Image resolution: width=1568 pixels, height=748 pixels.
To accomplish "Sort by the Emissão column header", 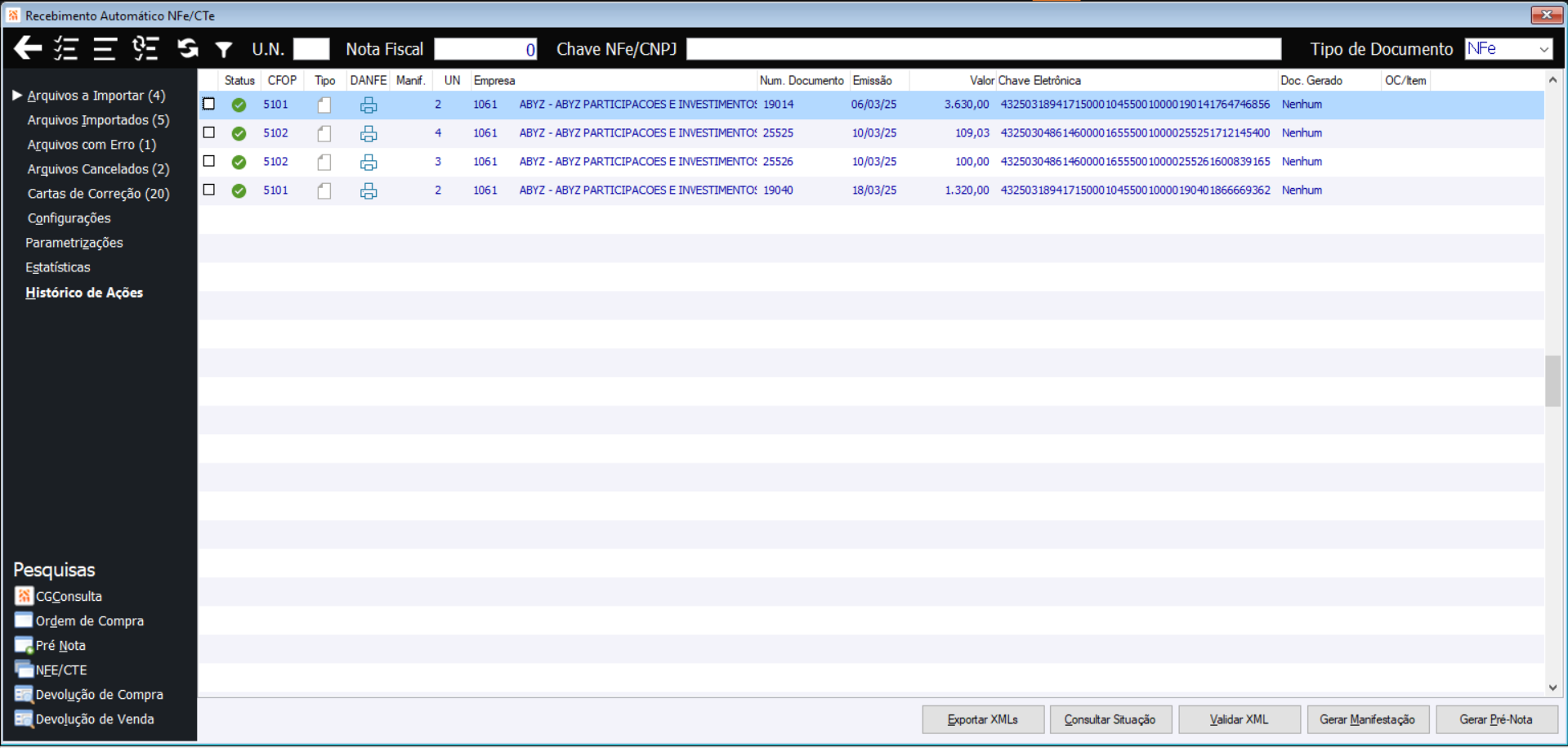I will [879, 80].
